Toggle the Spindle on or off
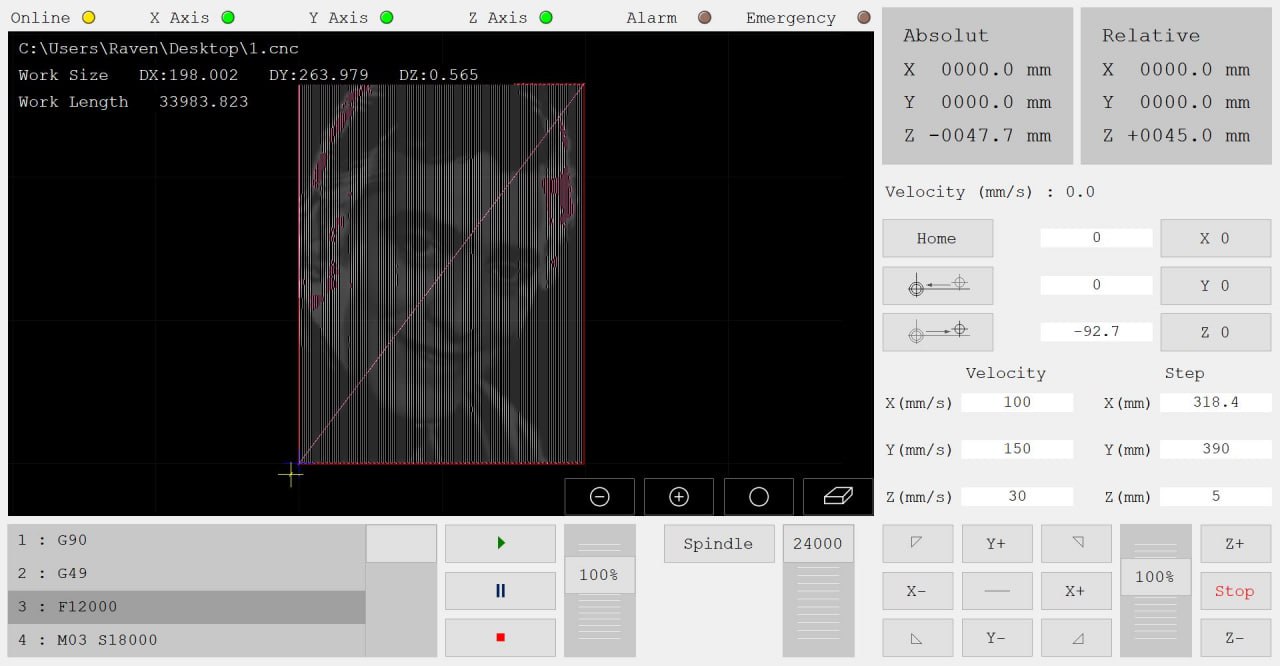Image resolution: width=1280 pixels, height=666 pixels. tap(718, 544)
